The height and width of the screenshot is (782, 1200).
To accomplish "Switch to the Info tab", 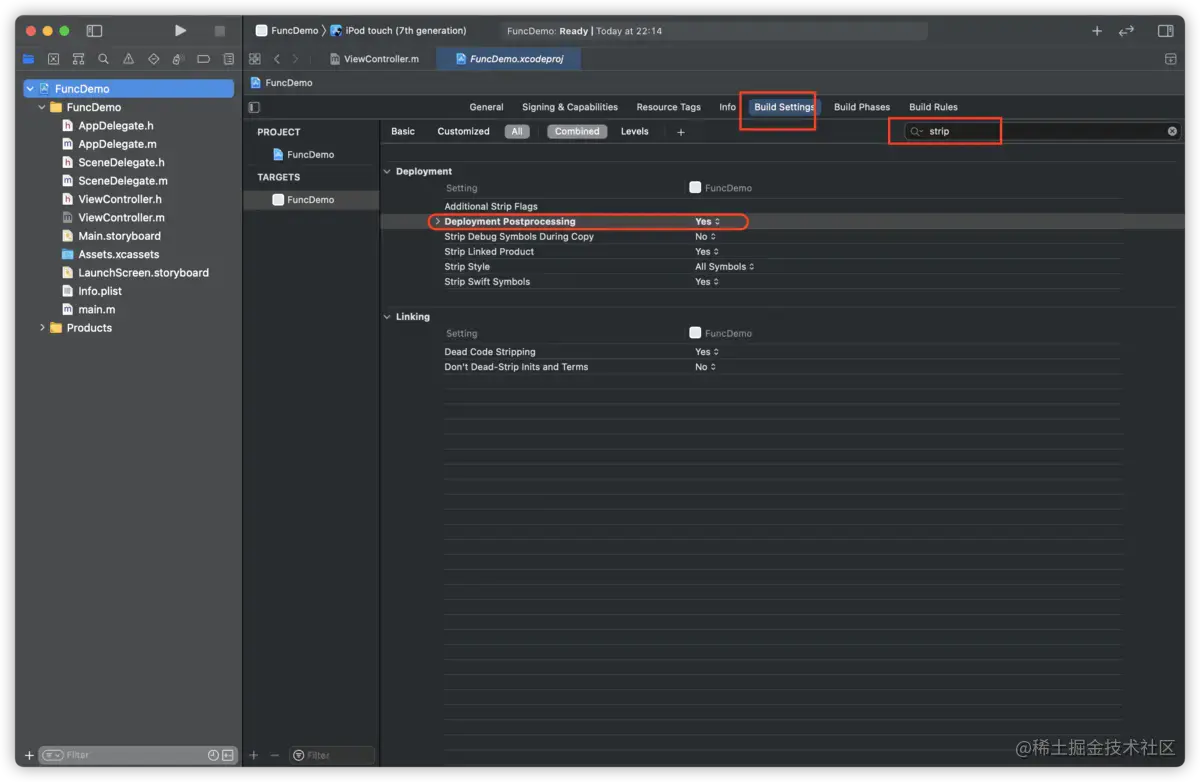I will [727, 107].
